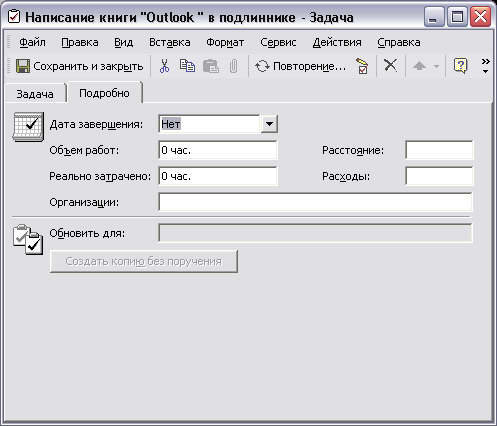Cut selection with the scissors icon
Screen dimensions: 497x426
(164, 66)
